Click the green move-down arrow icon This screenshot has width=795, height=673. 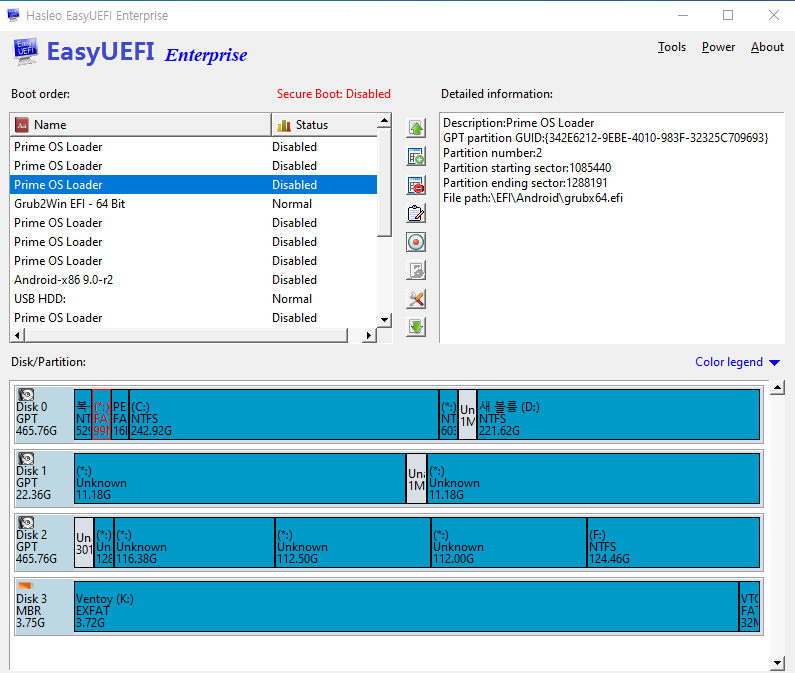[x=416, y=327]
